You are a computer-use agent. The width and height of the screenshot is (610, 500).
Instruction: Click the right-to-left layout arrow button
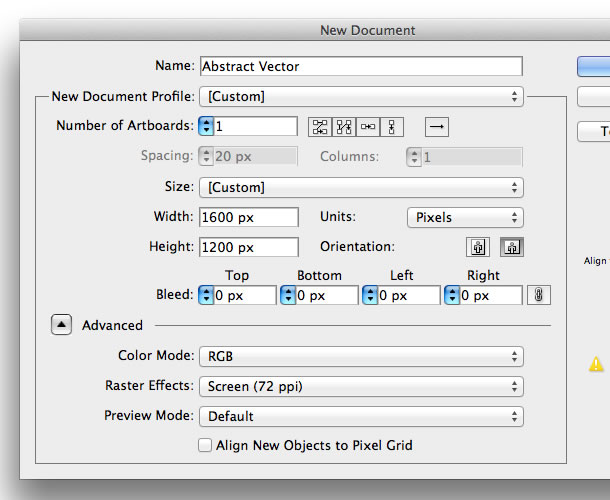437,127
